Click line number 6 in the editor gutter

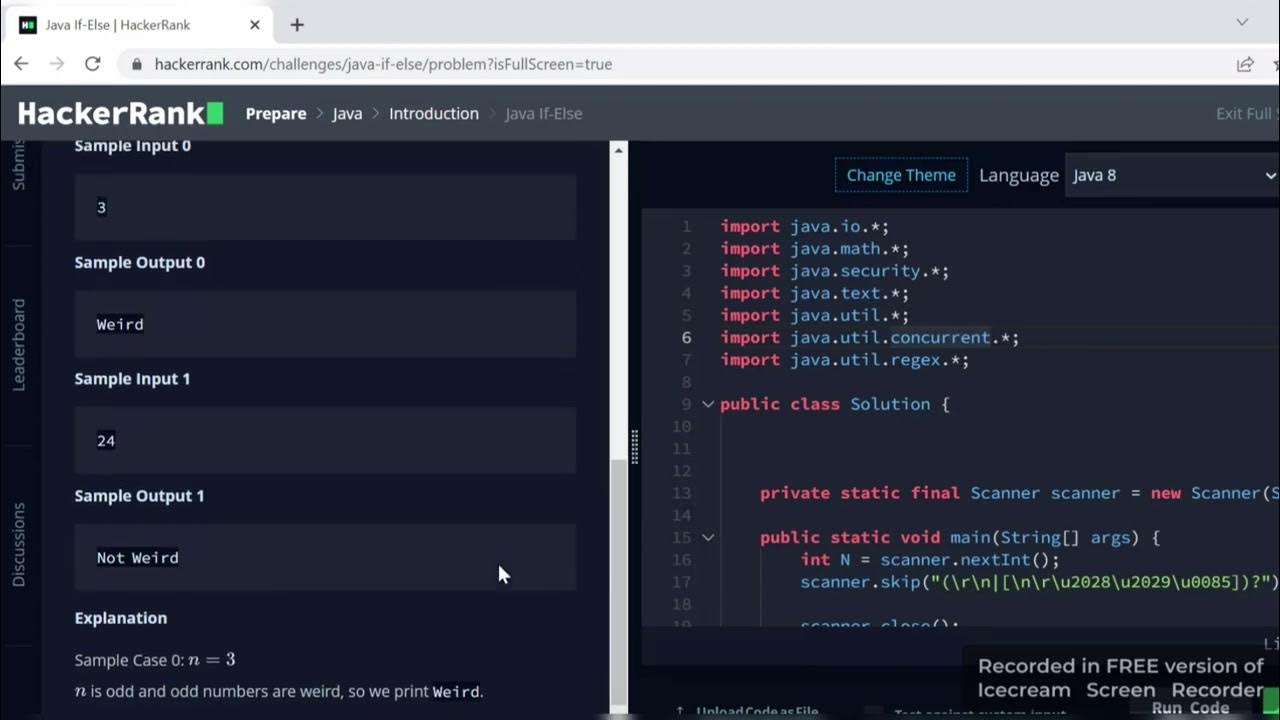pyautogui.click(x=686, y=338)
